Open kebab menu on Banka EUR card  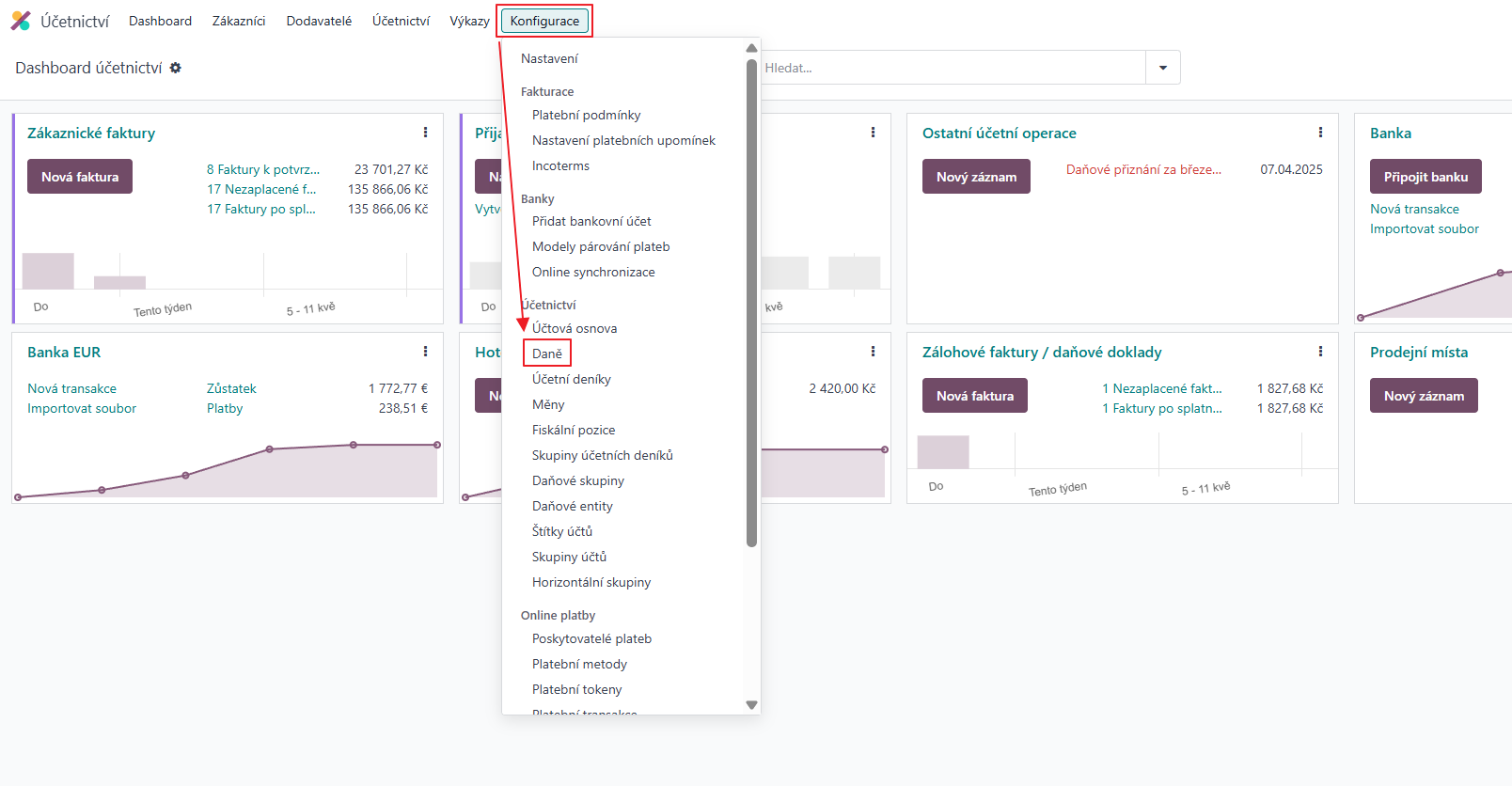click(425, 352)
